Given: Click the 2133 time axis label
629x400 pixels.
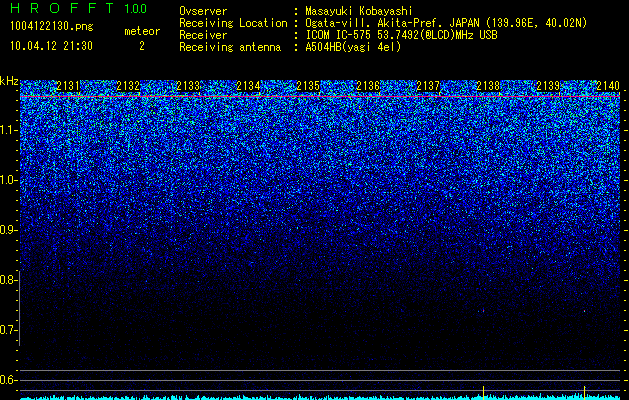Looking at the screenshot, I should 188,86.
